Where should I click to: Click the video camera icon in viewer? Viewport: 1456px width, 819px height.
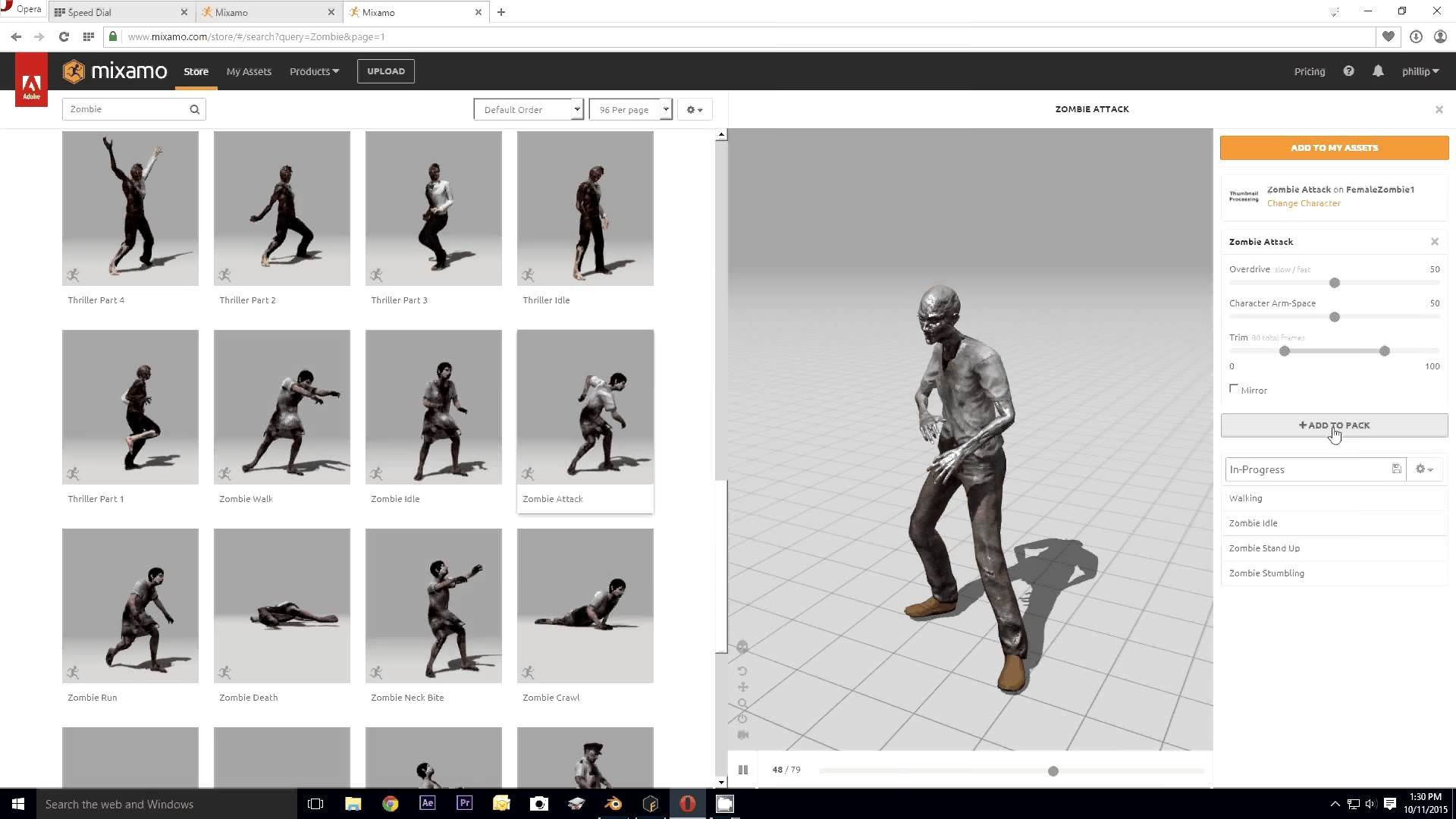[742, 734]
